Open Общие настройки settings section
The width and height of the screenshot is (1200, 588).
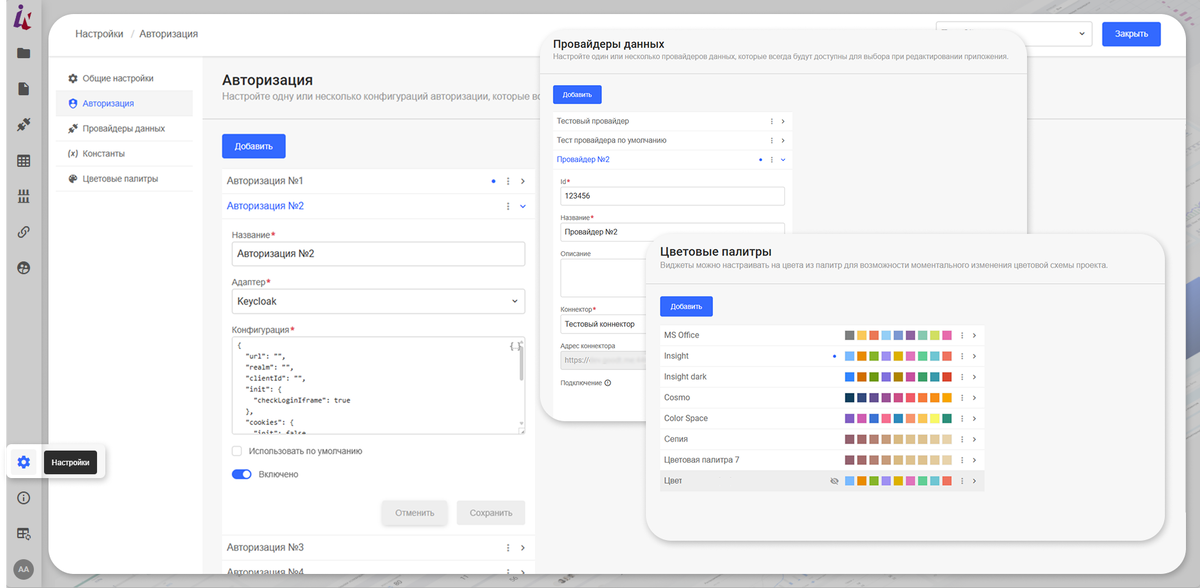[124, 78]
